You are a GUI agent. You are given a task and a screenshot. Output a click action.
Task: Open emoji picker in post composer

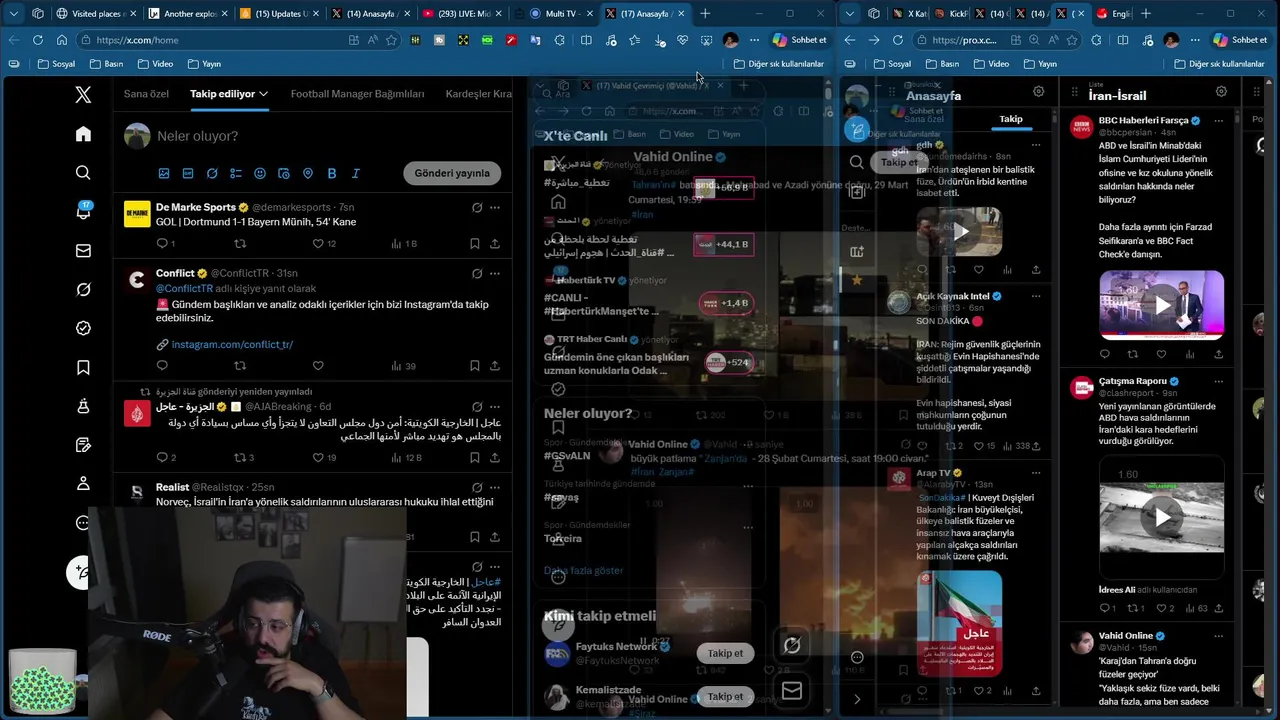[260, 173]
